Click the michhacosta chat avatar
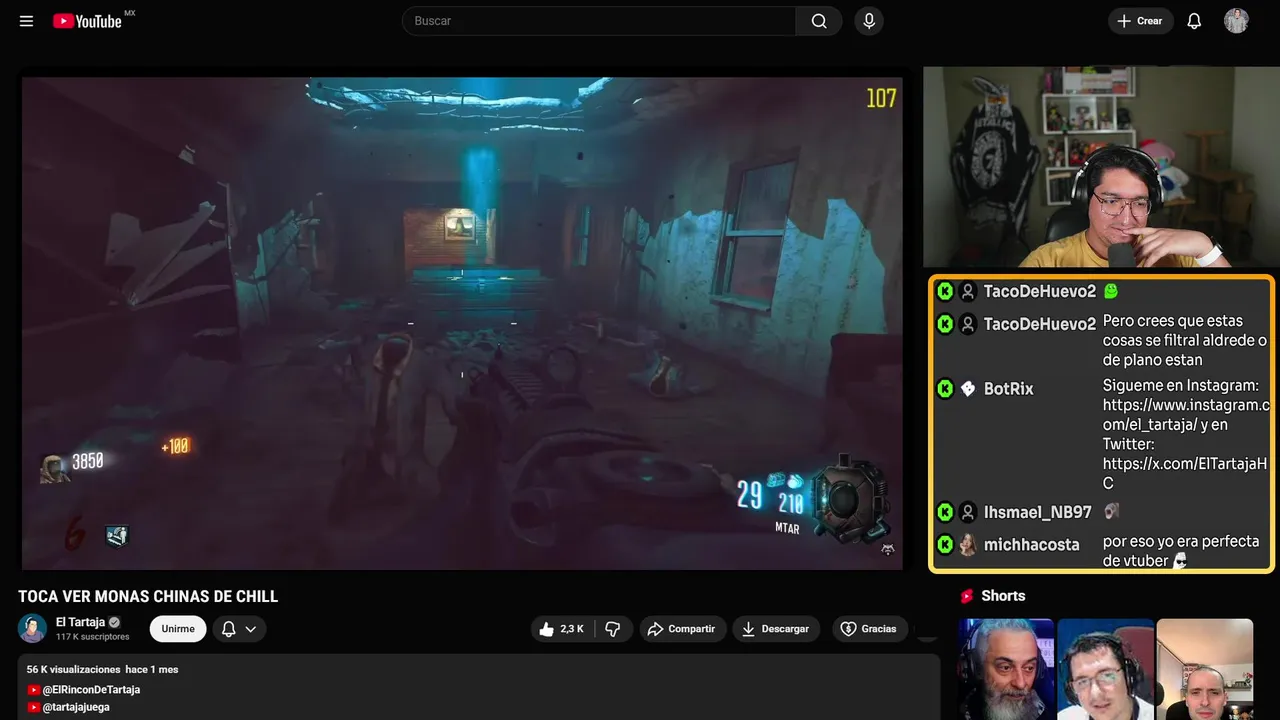This screenshot has height=720, width=1280. pos(968,545)
